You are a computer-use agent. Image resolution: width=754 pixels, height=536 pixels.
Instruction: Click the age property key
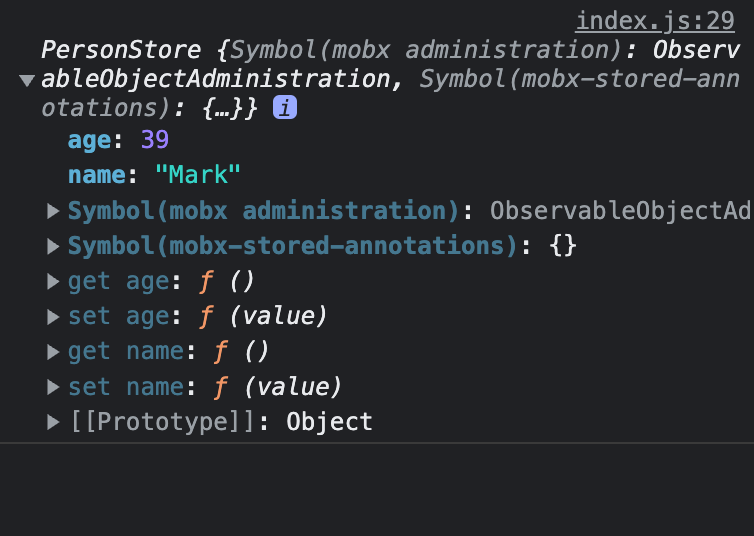[89, 141]
